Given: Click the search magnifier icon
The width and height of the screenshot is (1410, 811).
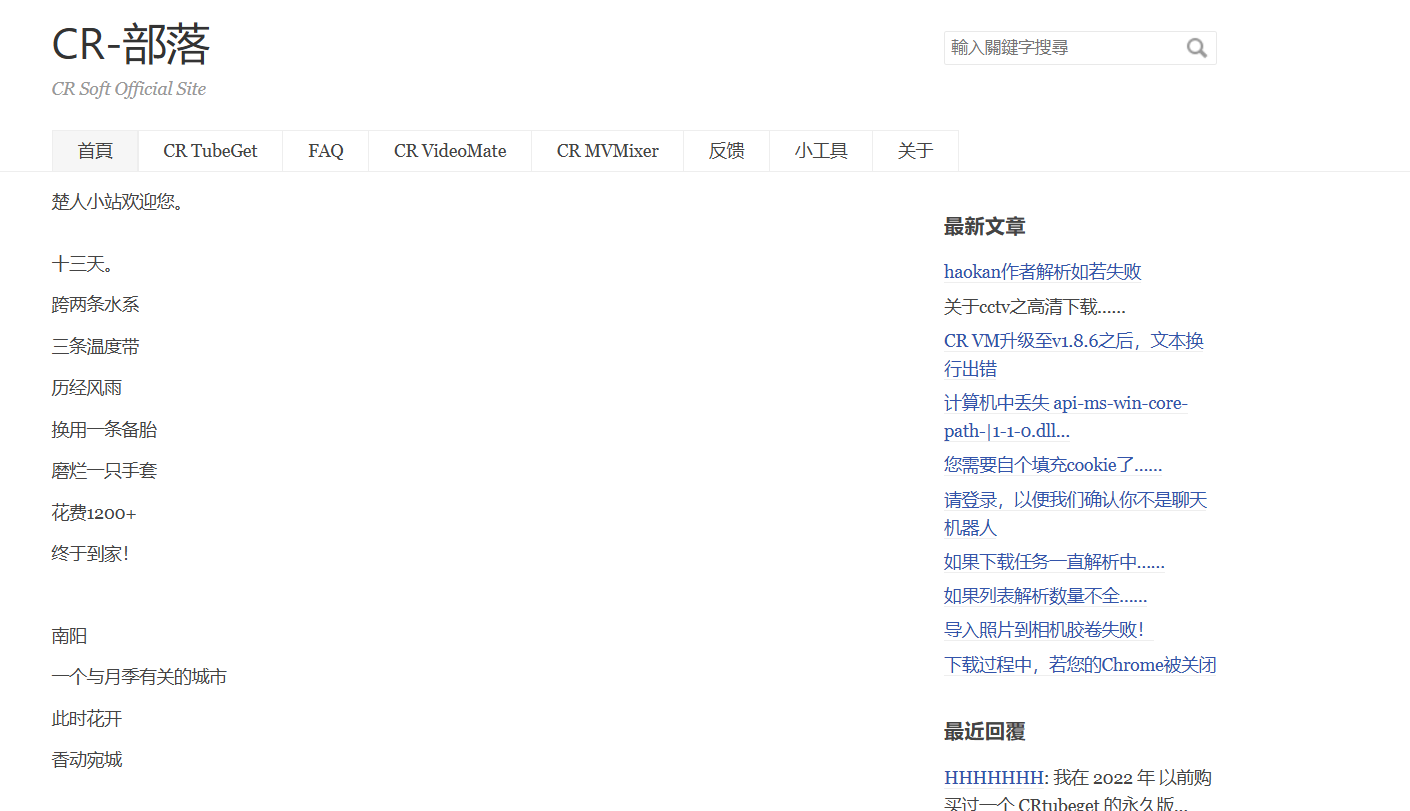Looking at the screenshot, I should coord(1196,48).
